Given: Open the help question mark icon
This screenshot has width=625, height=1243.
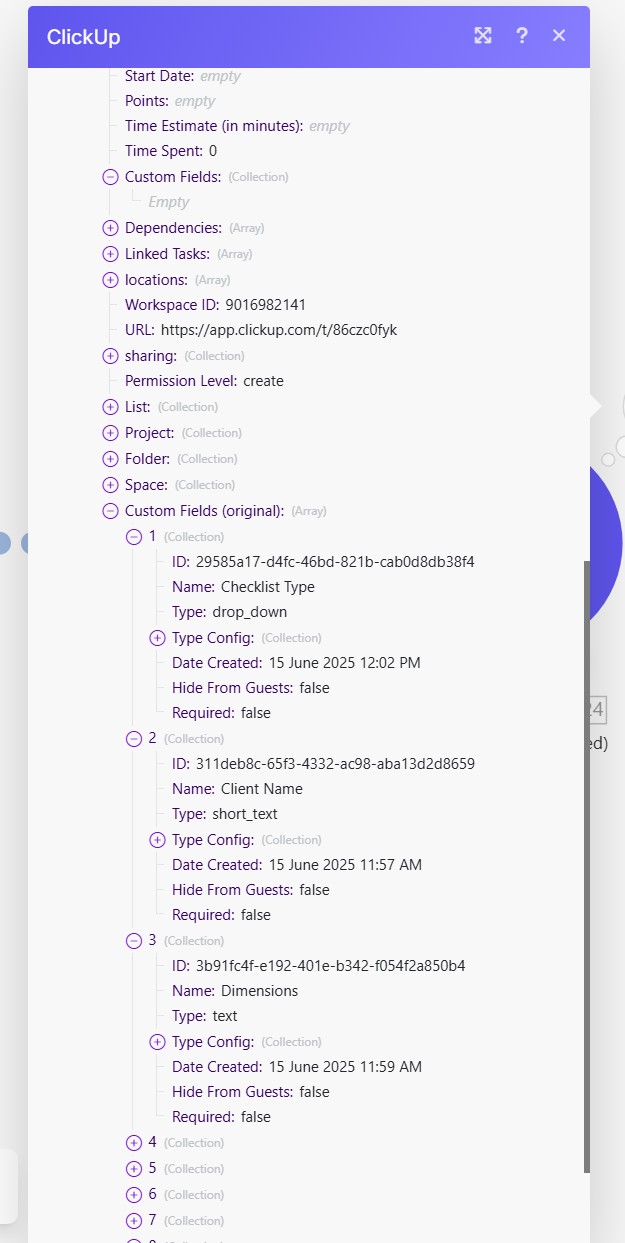Looking at the screenshot, I should [521, 36].
